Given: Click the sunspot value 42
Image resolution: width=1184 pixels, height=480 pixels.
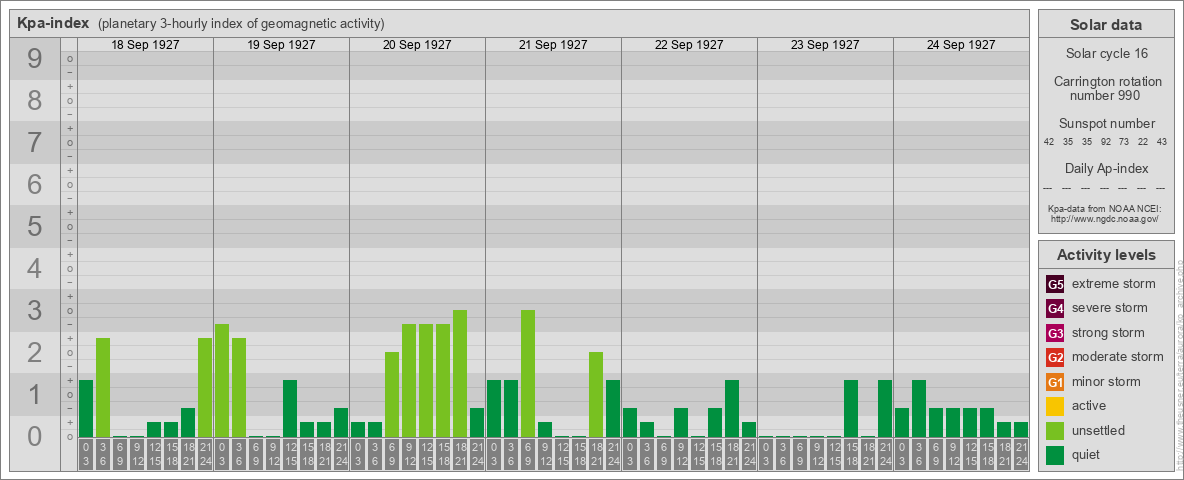Looking at the screenshot, I should (x=1049, y=142).
